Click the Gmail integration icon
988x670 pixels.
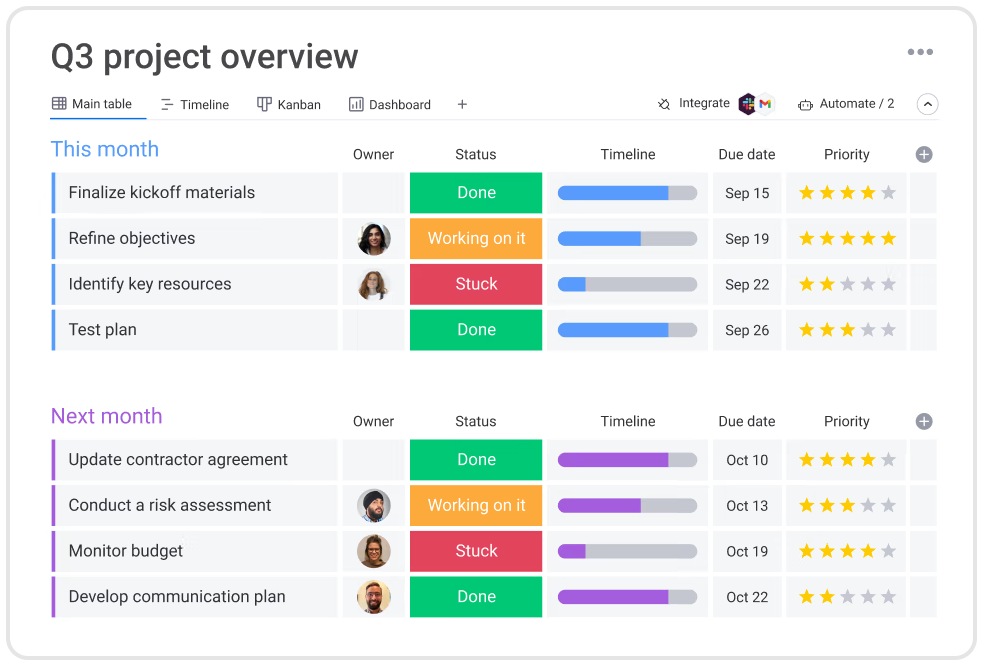coord(765,104)
